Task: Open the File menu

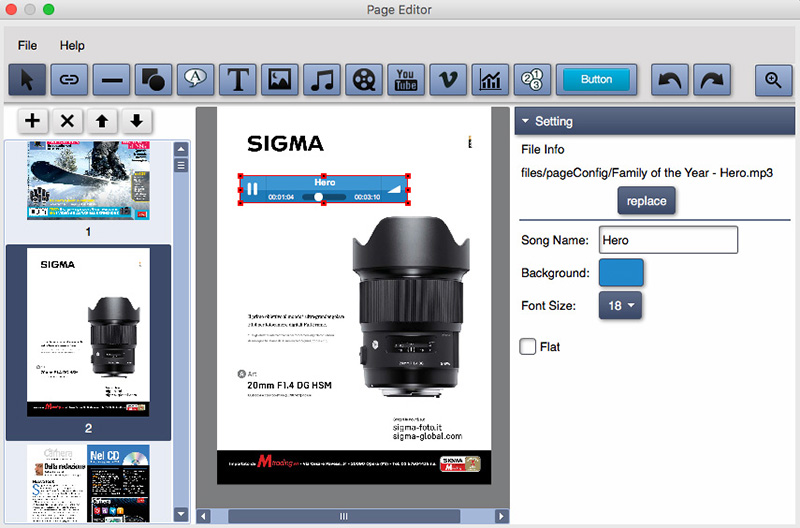Action: click(27, 45)
